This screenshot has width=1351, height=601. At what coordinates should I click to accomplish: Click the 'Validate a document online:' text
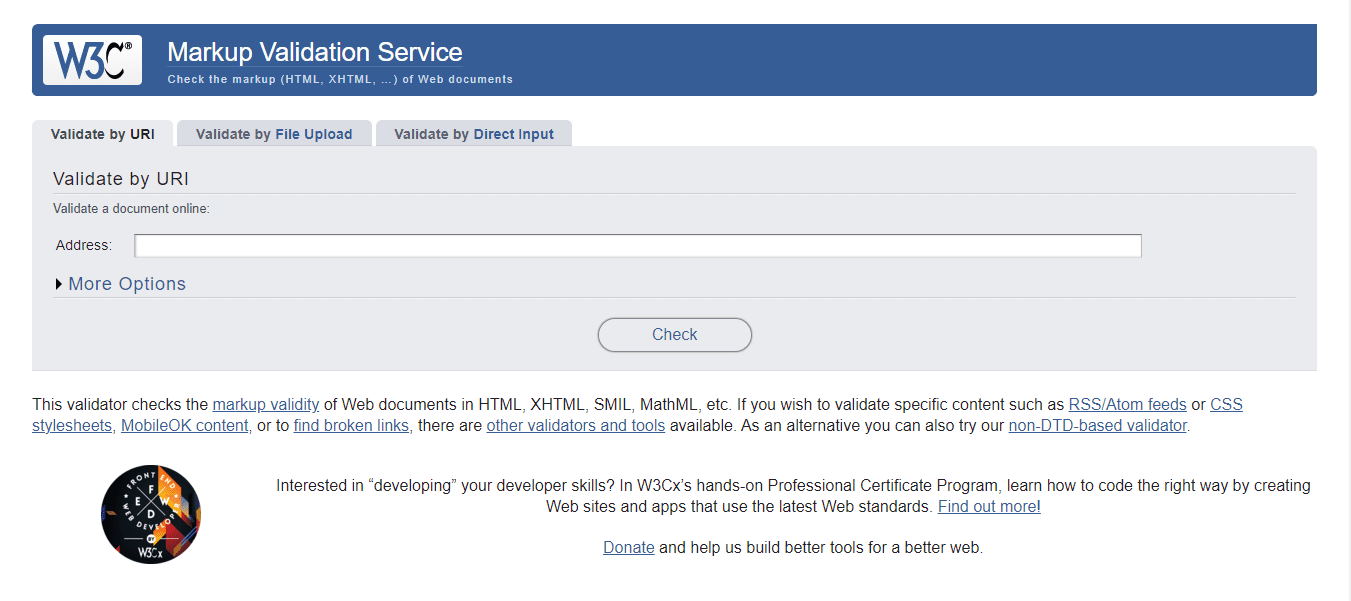pos(131,209)
